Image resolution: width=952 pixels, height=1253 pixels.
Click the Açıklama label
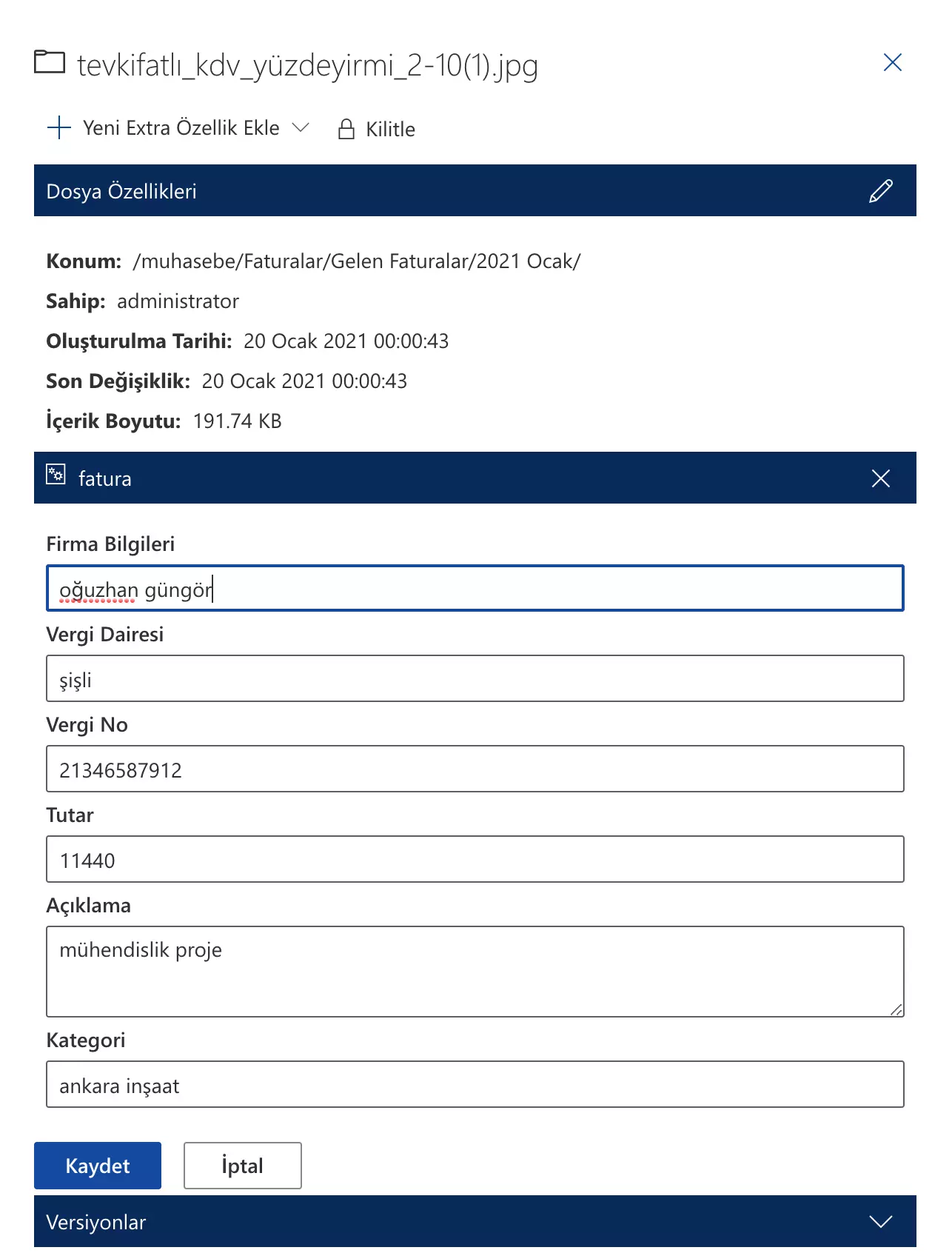click(x=88, y=906)
